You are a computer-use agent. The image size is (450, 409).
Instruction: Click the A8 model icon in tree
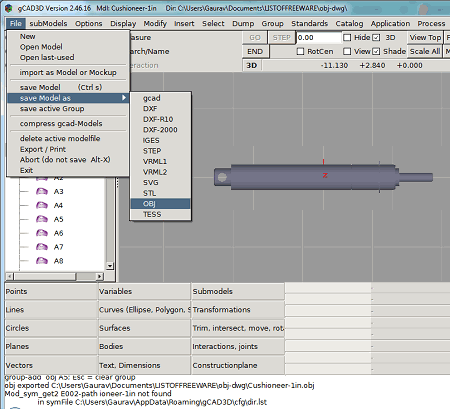point(42,261)
